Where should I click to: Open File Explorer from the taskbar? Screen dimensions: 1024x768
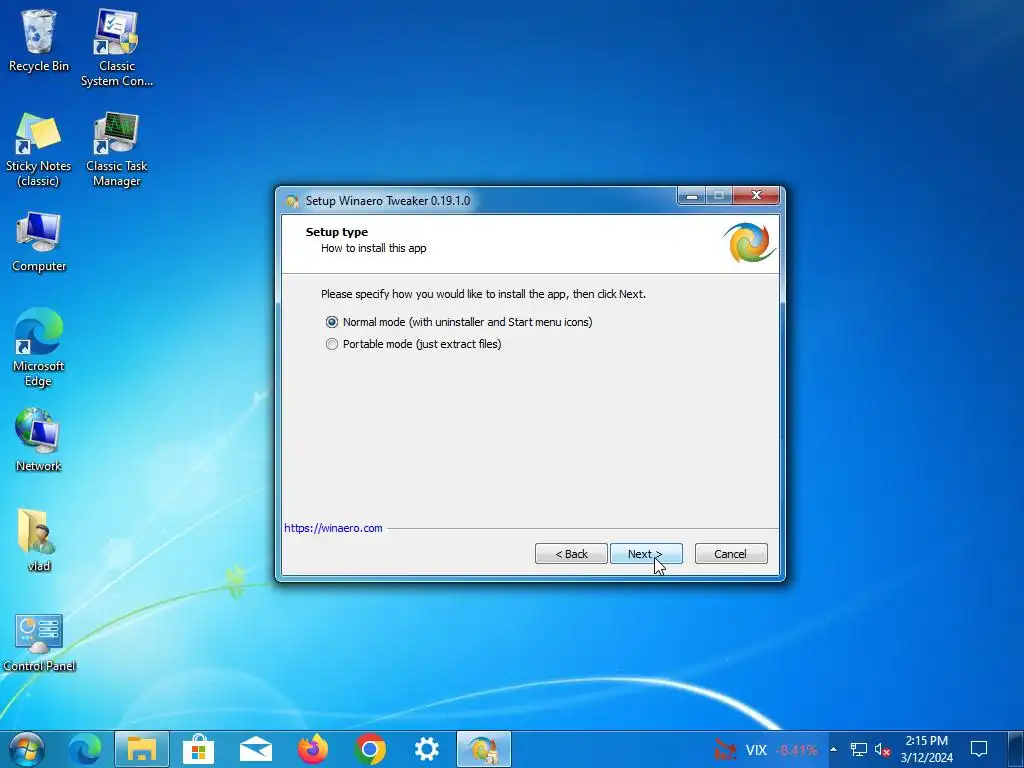click(x=142, y=749)
